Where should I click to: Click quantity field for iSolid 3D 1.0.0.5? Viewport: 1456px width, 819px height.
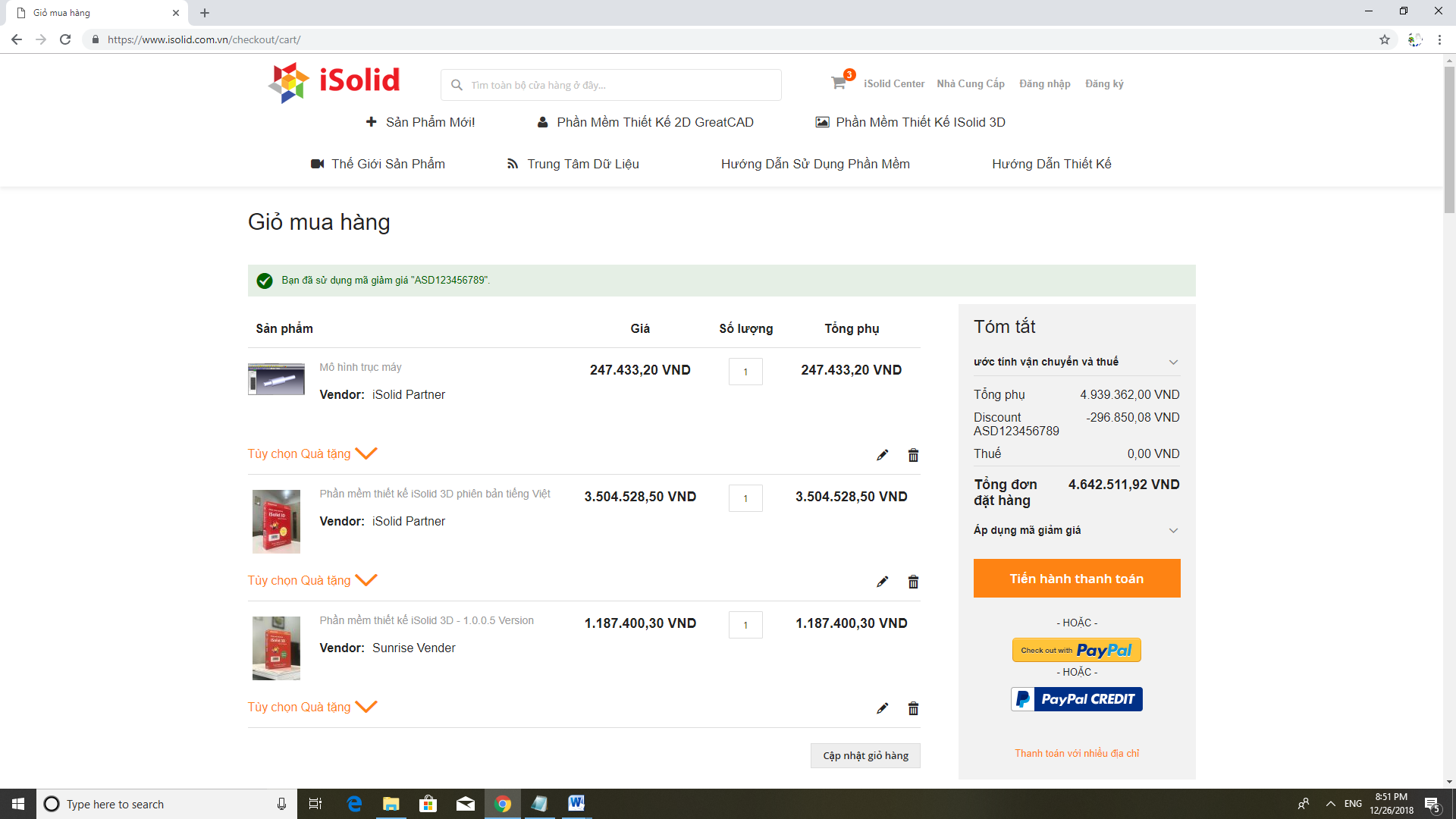click(745, 625)
